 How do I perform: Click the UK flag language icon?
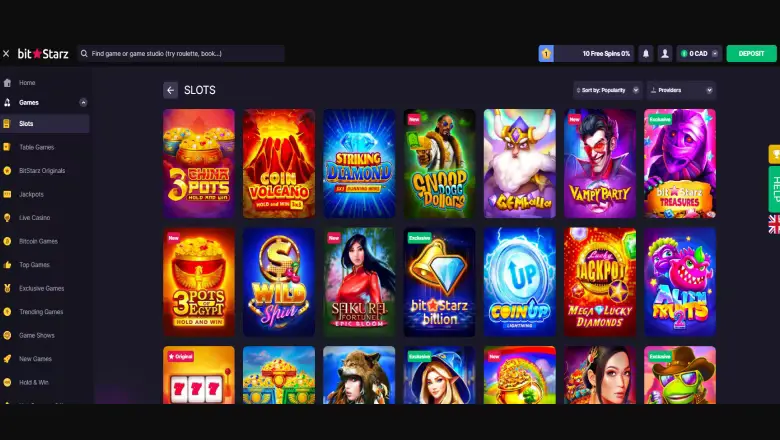pyautogui.click(x=775, y=224)
